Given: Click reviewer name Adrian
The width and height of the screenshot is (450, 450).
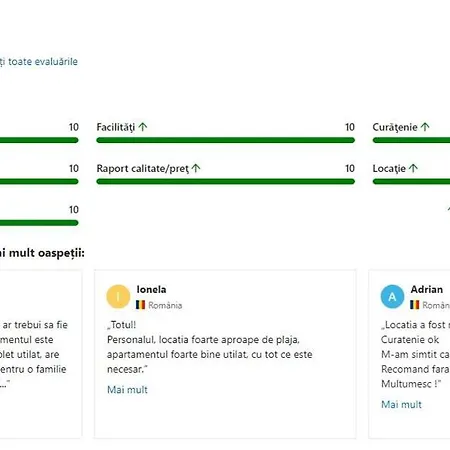Looking at the screenshot, I should 427,289.
